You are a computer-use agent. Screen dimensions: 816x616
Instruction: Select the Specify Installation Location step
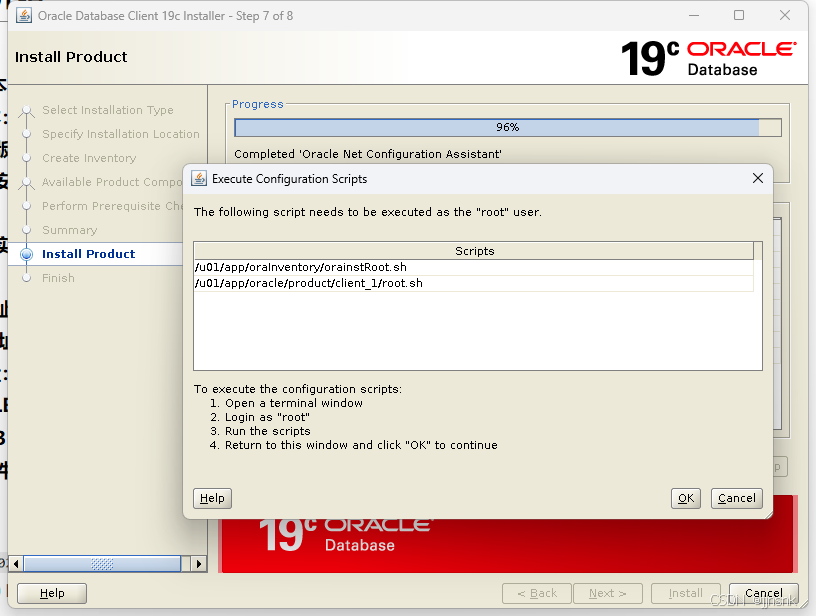(x=121, y=134)
